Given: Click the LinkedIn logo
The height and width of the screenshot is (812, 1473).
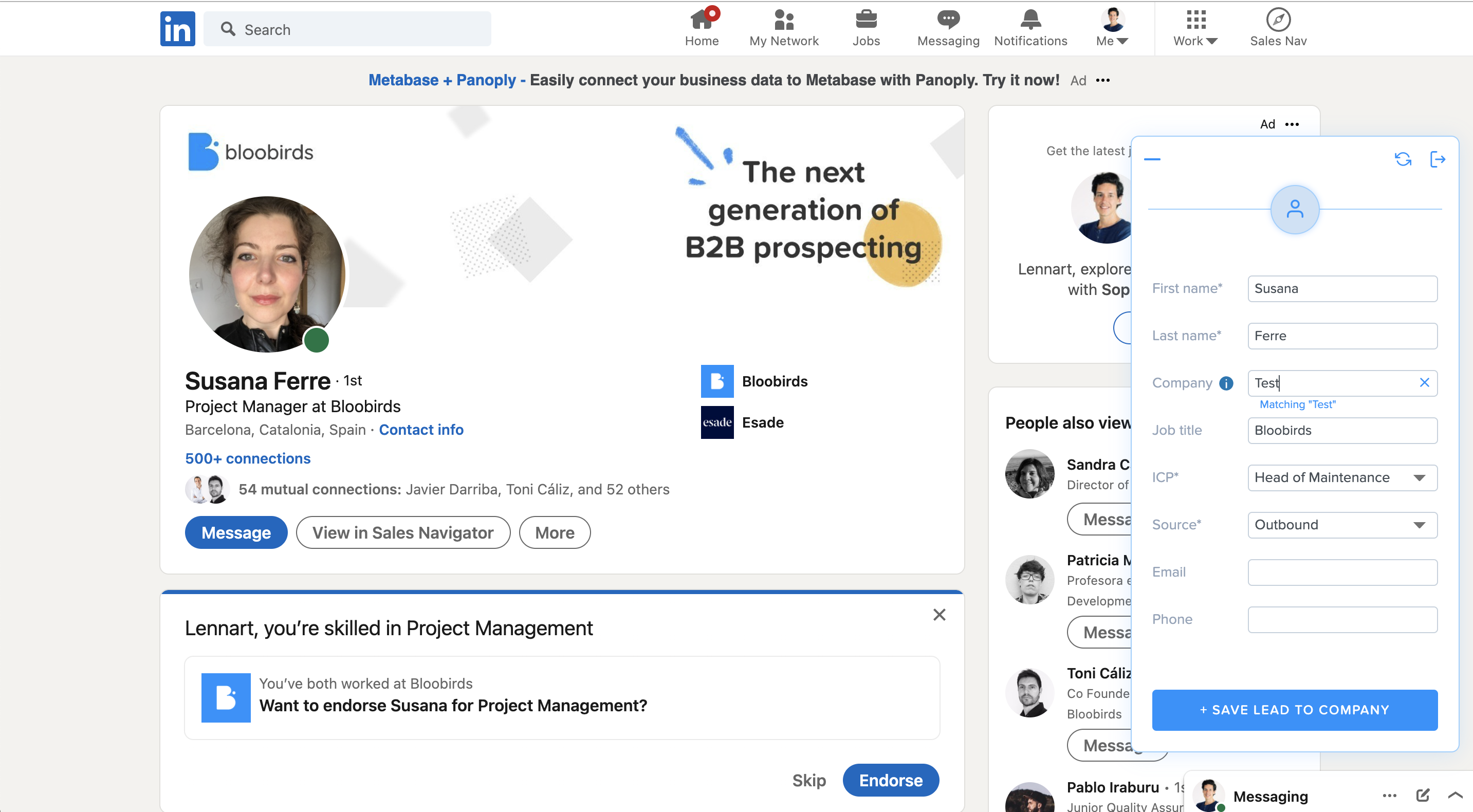Looking at the screenshot, I should point(177,29).
